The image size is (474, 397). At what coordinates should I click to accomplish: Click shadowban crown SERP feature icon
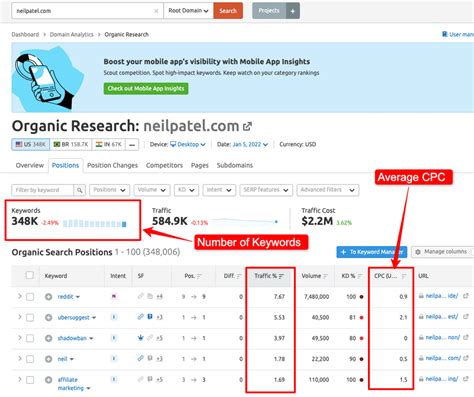[x=141, y=338]
